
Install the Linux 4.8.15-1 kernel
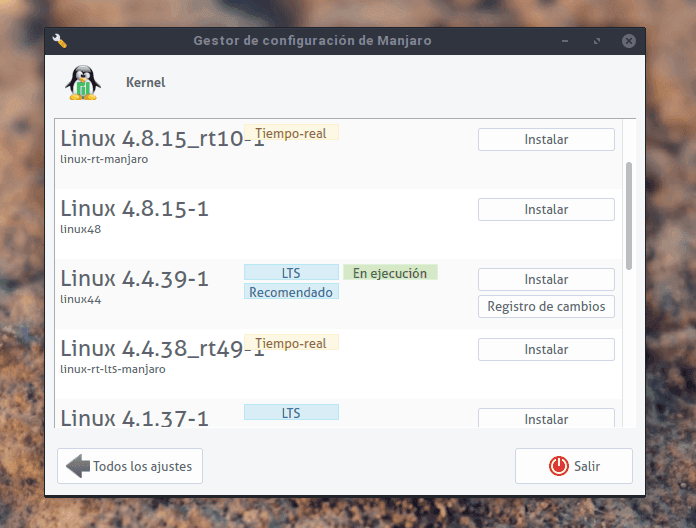pos(546,209)
